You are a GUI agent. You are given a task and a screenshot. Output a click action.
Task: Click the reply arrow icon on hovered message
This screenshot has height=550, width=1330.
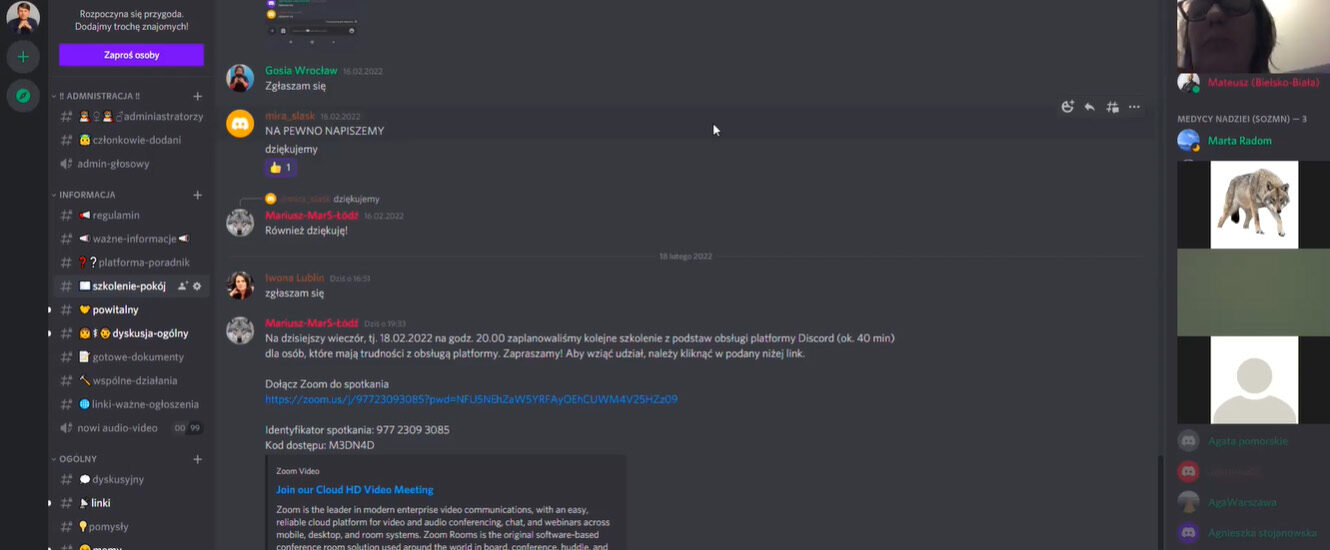1089,107
